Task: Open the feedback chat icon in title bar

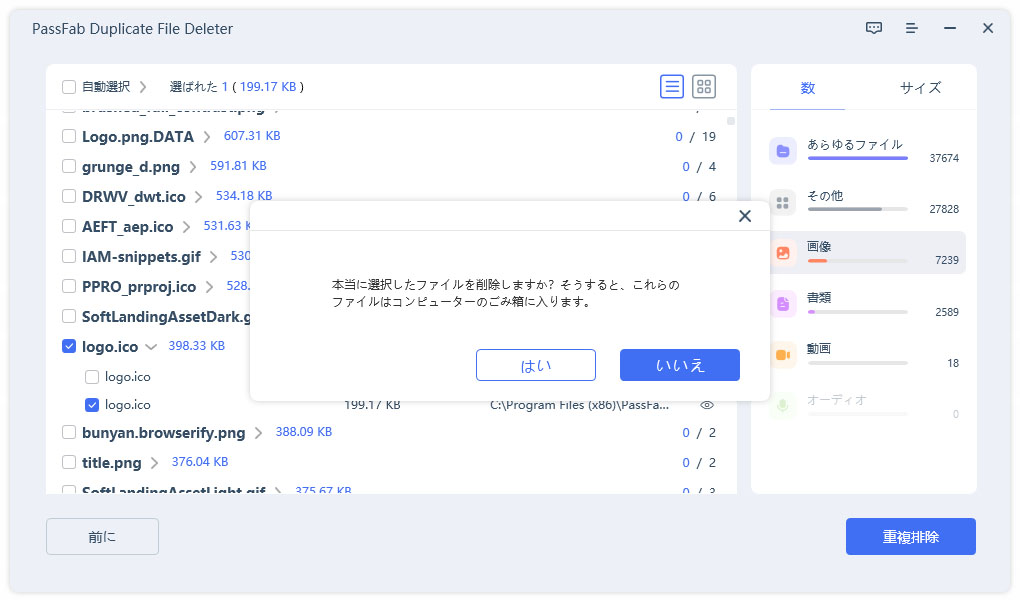Action: pos(874,28)
